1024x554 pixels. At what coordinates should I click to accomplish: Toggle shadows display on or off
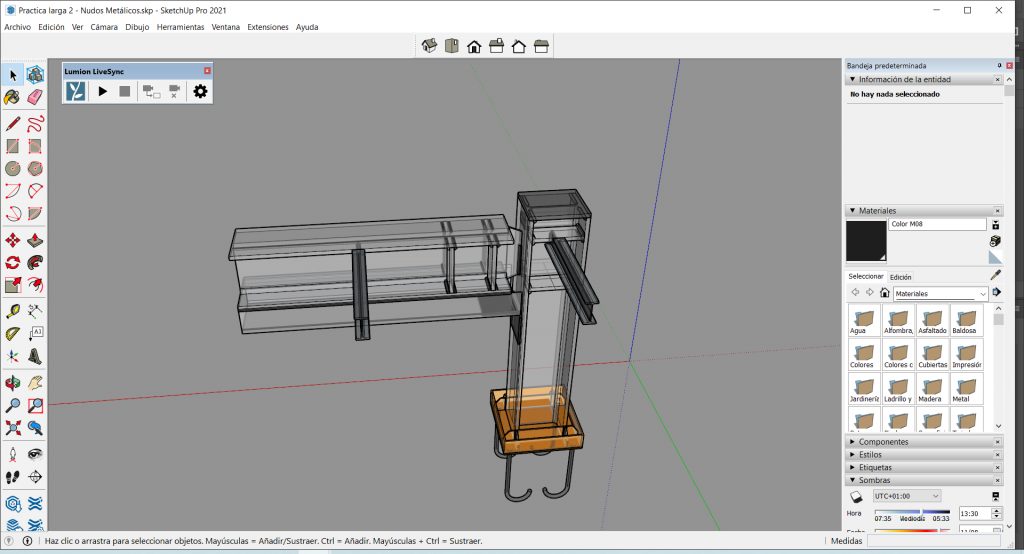(x=856, y=496)
